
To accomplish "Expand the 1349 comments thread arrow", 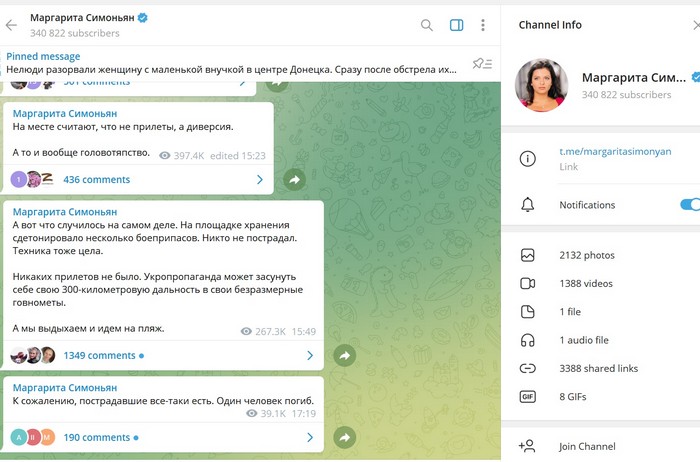I will click(x=310, y=355).
